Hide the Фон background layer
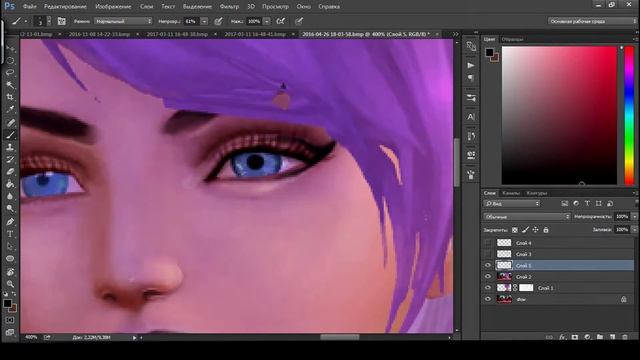Image resolution: width=640 pixels, height=360 pixels. point(488,299)
